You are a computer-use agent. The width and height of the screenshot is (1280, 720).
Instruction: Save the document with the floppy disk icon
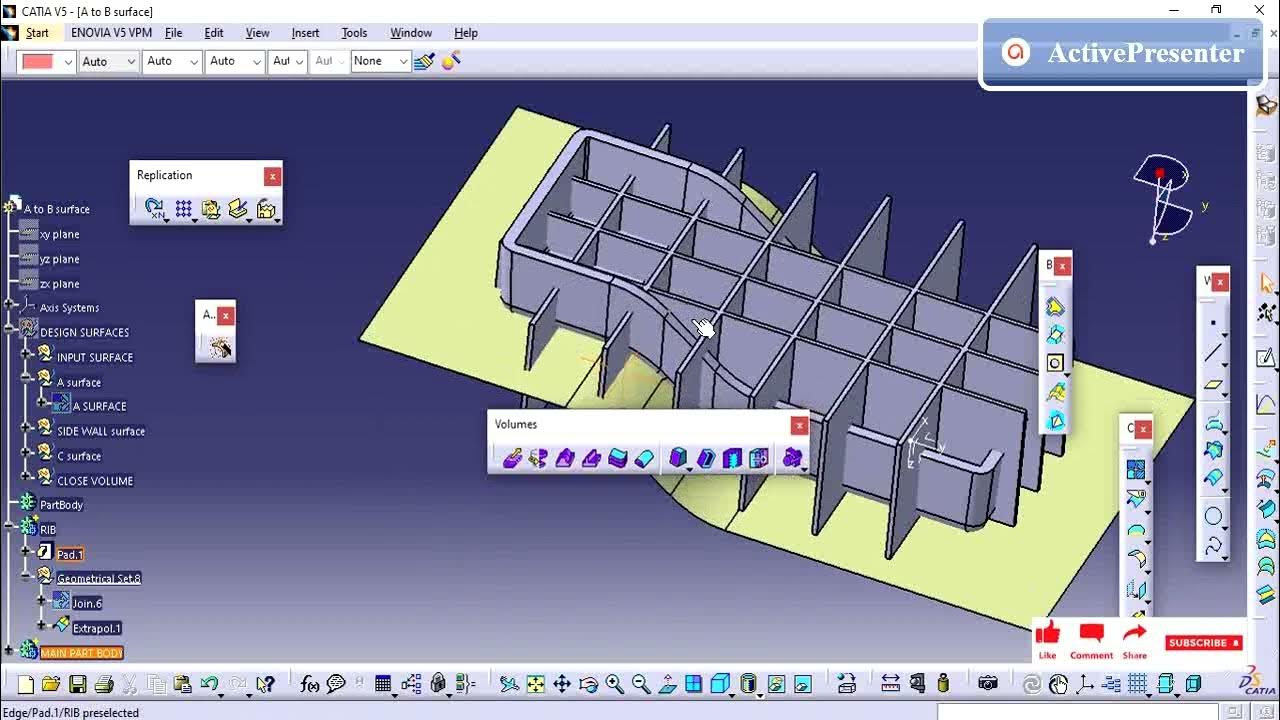coord(78,684)
